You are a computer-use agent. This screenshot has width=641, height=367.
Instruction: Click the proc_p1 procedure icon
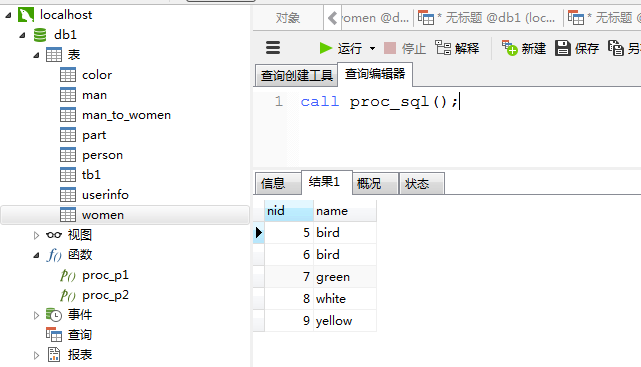(x=68, y=275)
